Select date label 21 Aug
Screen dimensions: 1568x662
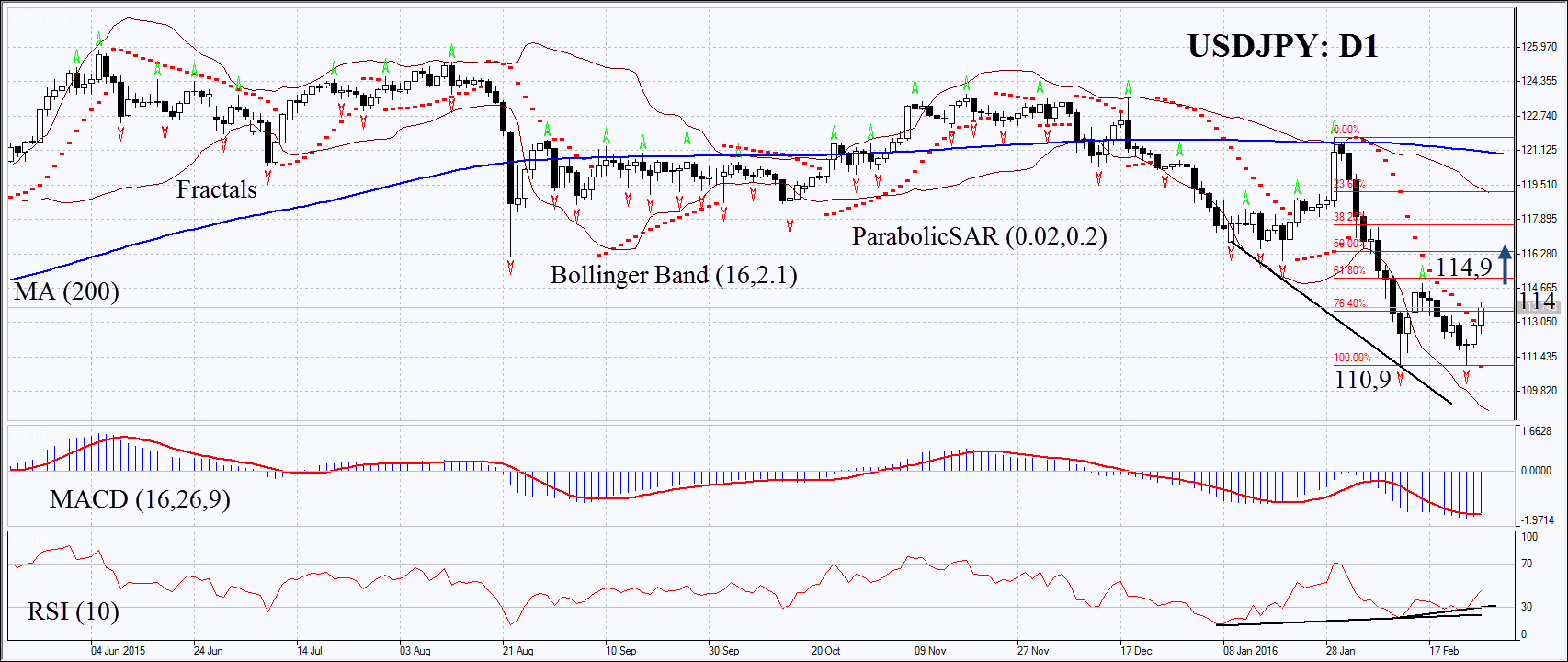point(517,651)
